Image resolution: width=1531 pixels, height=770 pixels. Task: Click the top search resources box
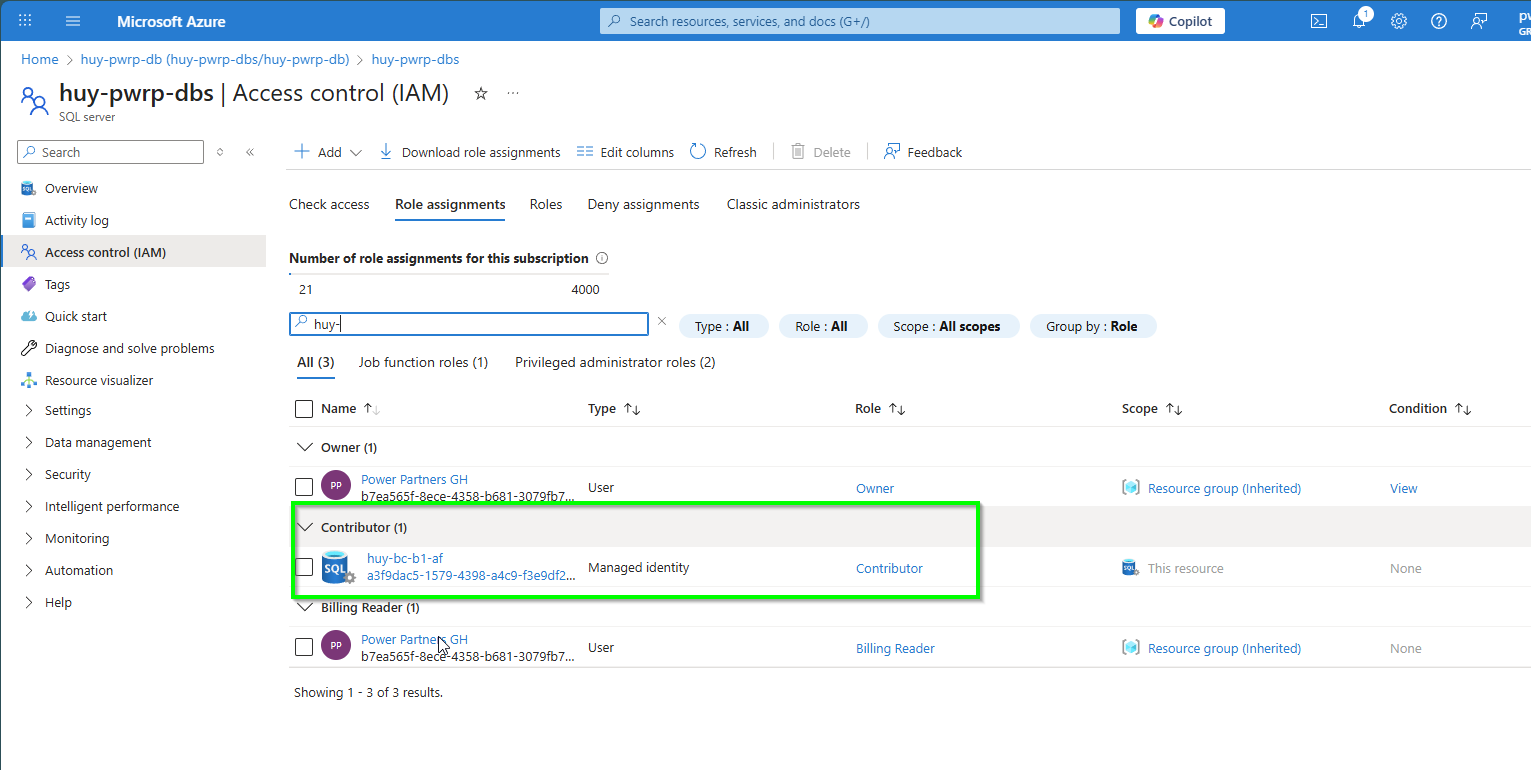pyautogui.click(x=860, y=21)
